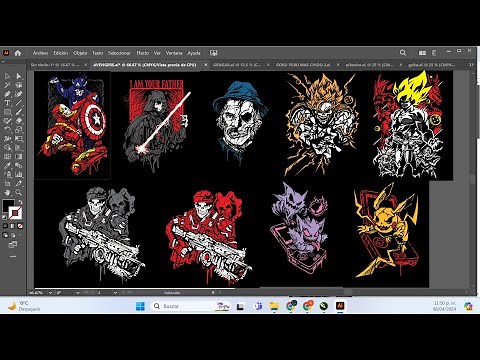Viewport: 480px width, 360px height.
Task: Select the Eyedropper tool
Action: coord(7,166)
